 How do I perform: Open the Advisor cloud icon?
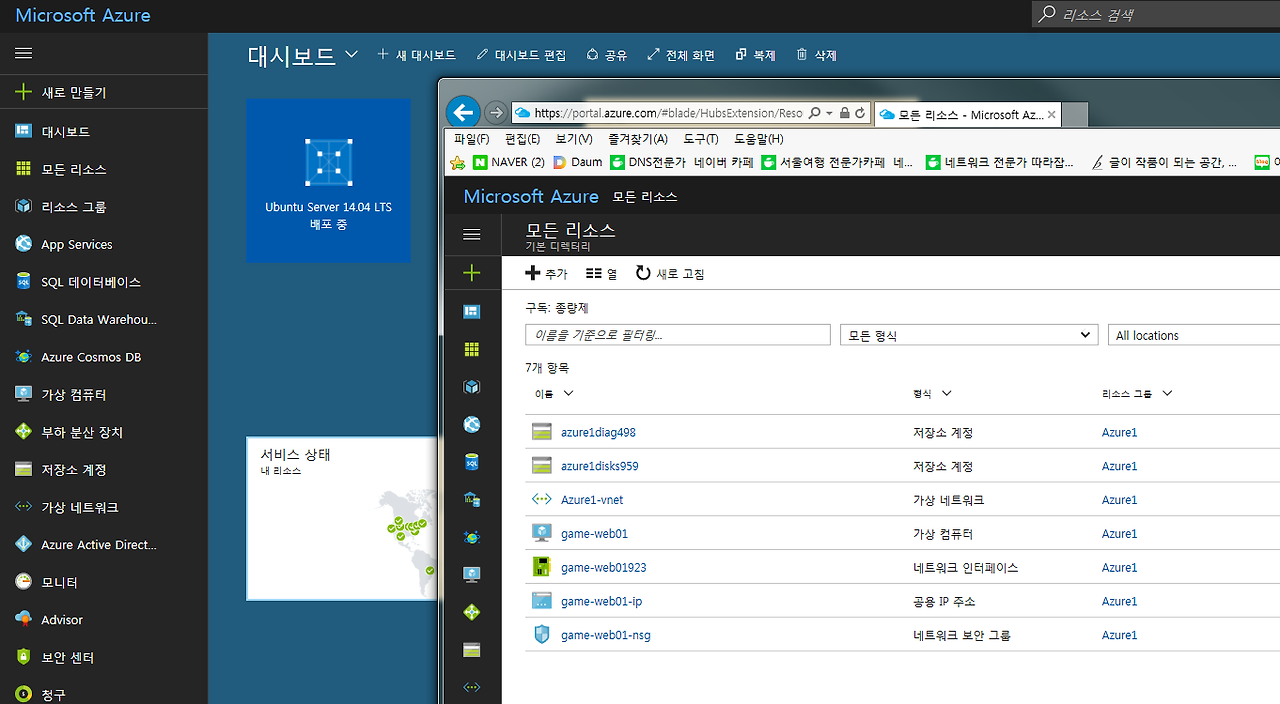pos(24,620)
